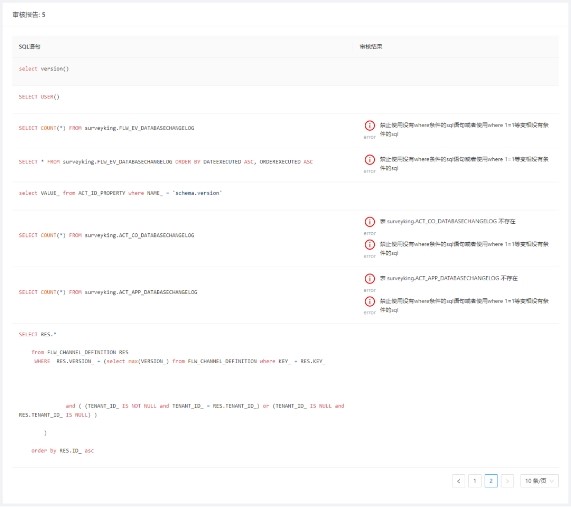Click second error icon in ACT_CO_DATABASECHANGELOG row

pos(370,244)
